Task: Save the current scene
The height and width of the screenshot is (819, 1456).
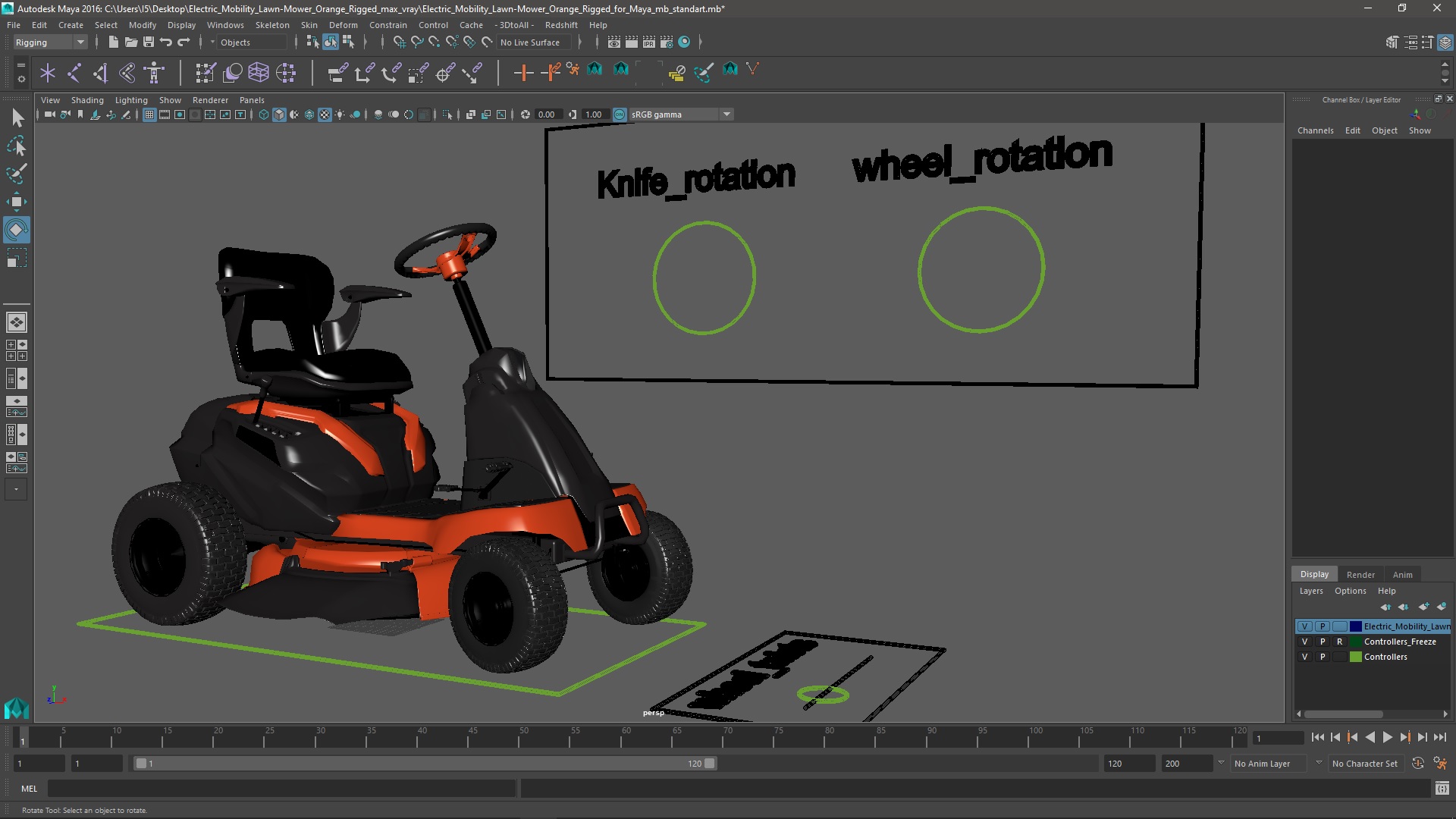Action: 149,42
